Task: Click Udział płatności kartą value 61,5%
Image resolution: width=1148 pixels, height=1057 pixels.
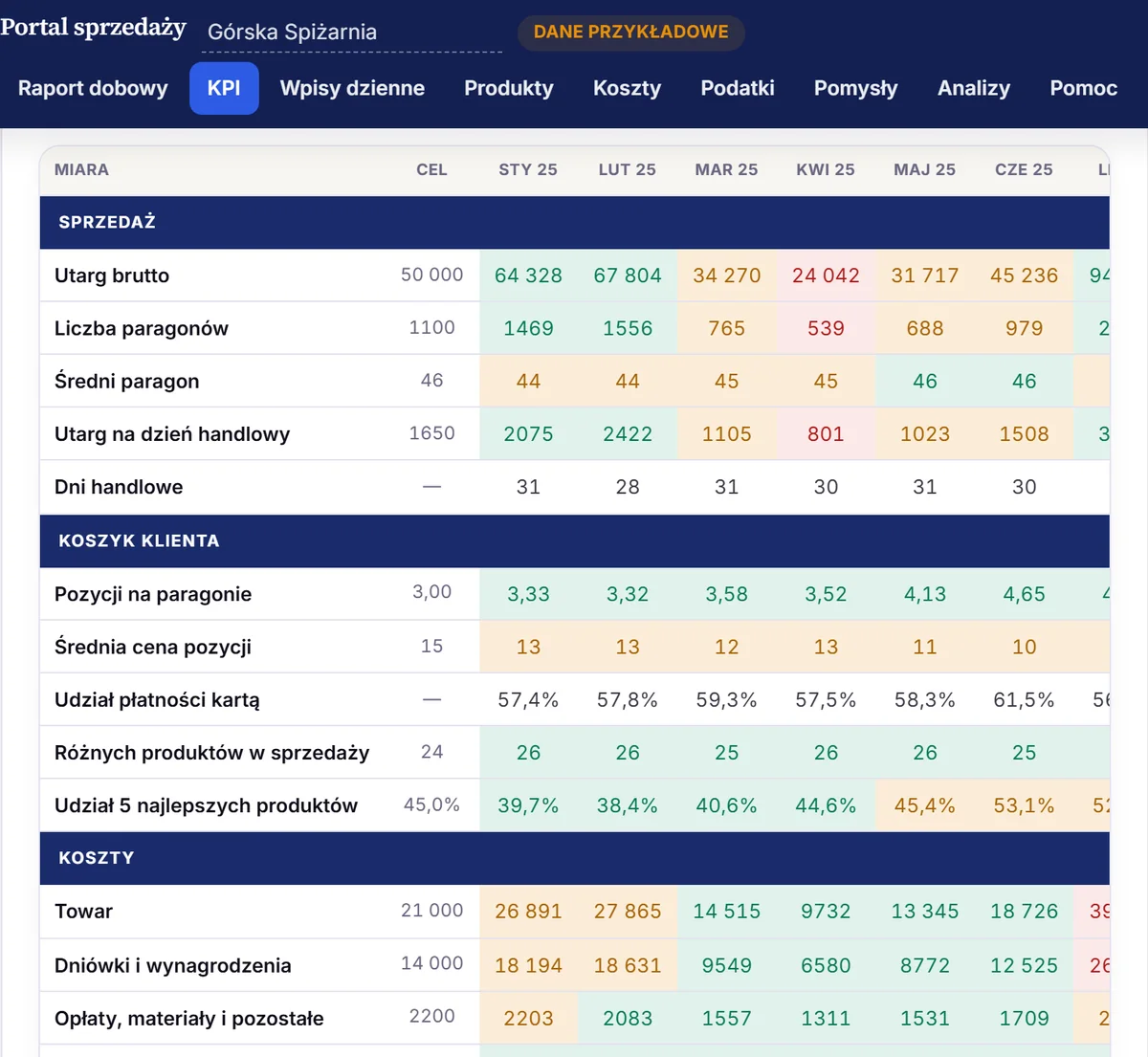Action: pyautogui.click(x=1024, y=700)
